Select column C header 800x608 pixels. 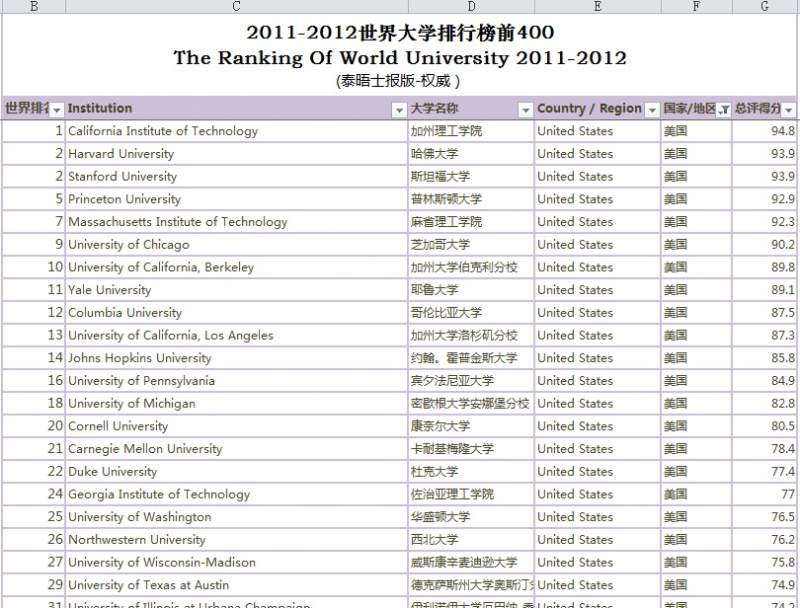click(237, 6)
